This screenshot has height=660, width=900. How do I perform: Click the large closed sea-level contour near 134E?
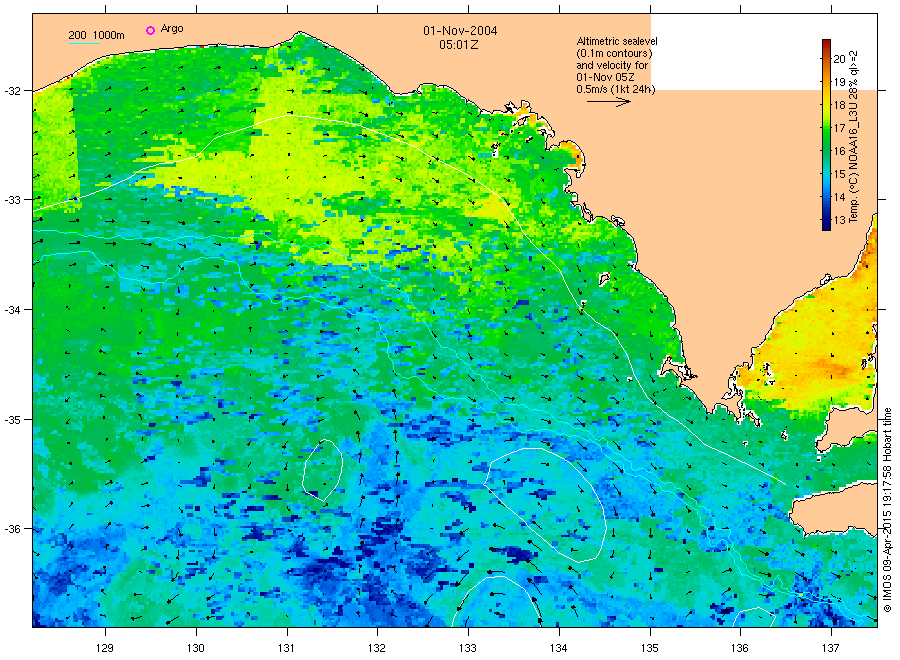[x=545, y=505]
